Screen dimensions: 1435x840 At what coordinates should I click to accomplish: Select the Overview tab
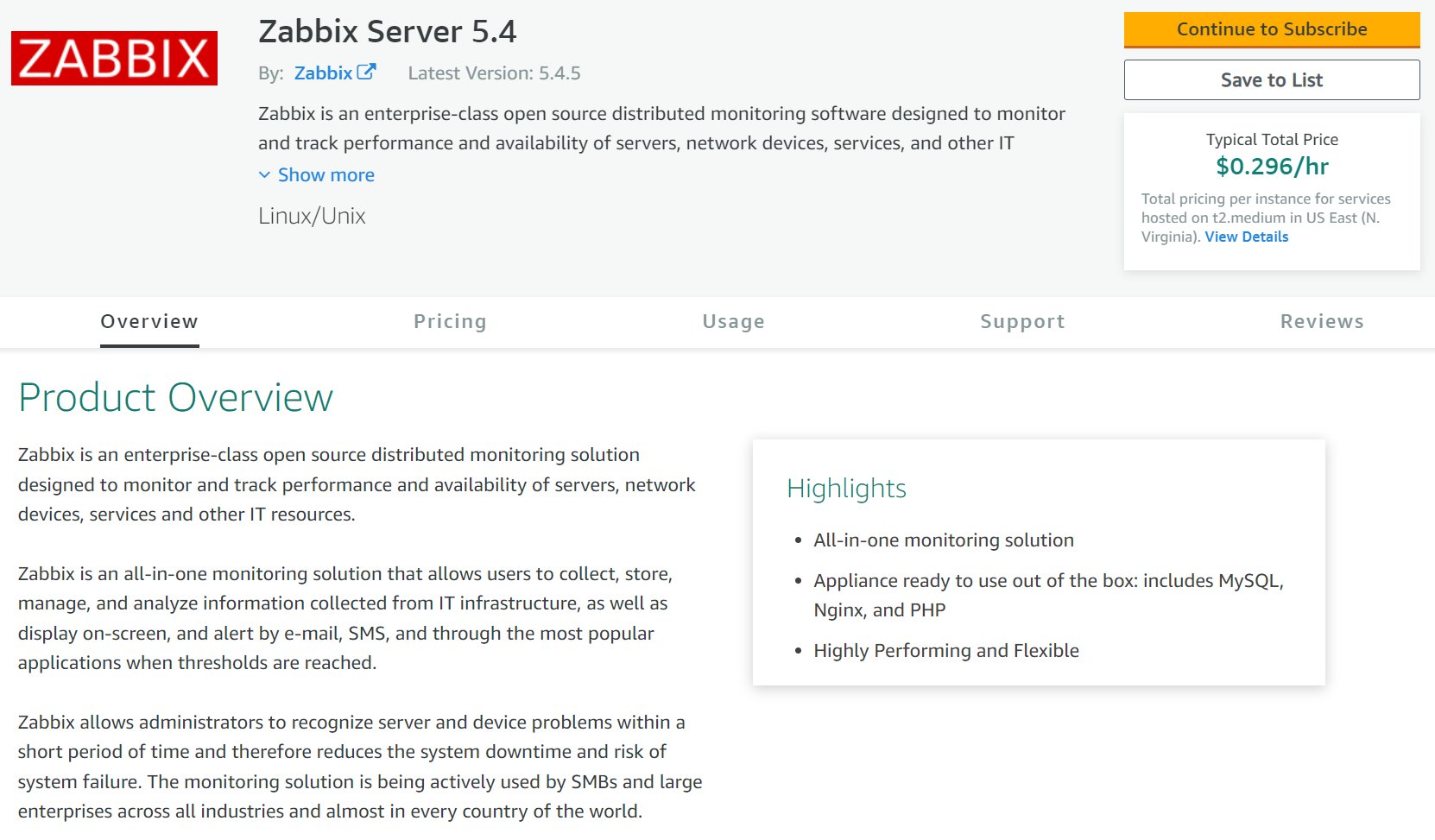click(149, 321)
